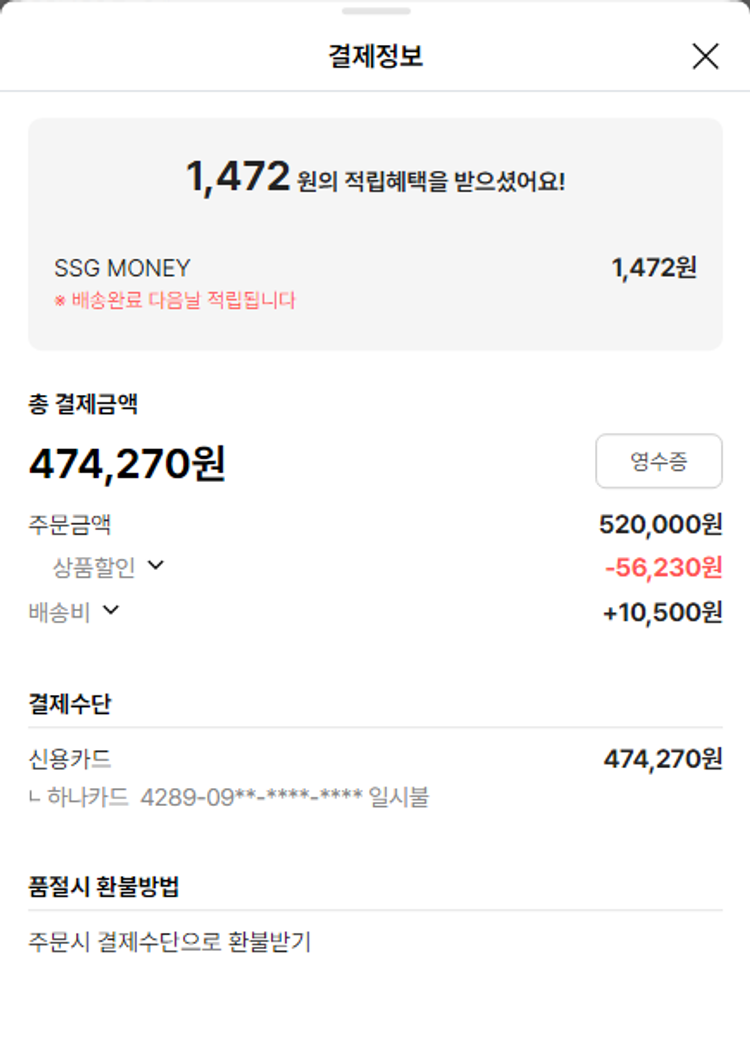The image size is (750, 1062).
Task: Select the SSG MONEY reward label
Action: click(x=122, y=269)
